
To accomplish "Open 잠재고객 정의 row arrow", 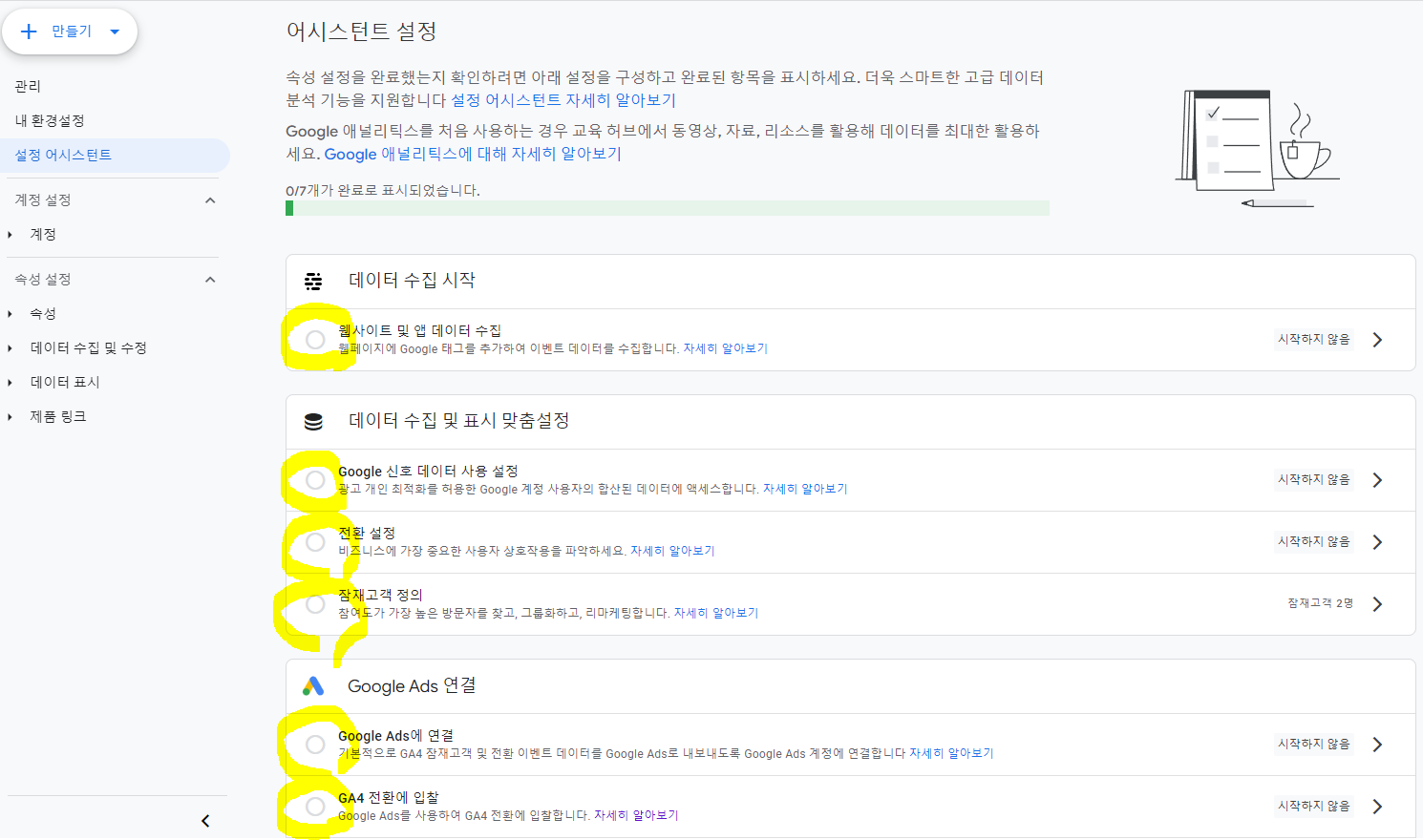I will (1377, 604).
